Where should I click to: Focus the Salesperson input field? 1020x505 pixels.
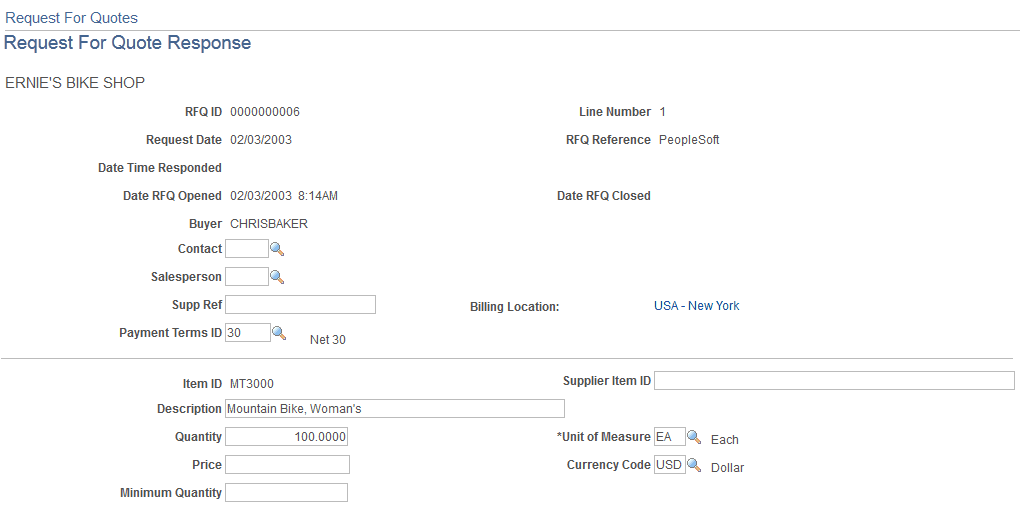[247, 277]
